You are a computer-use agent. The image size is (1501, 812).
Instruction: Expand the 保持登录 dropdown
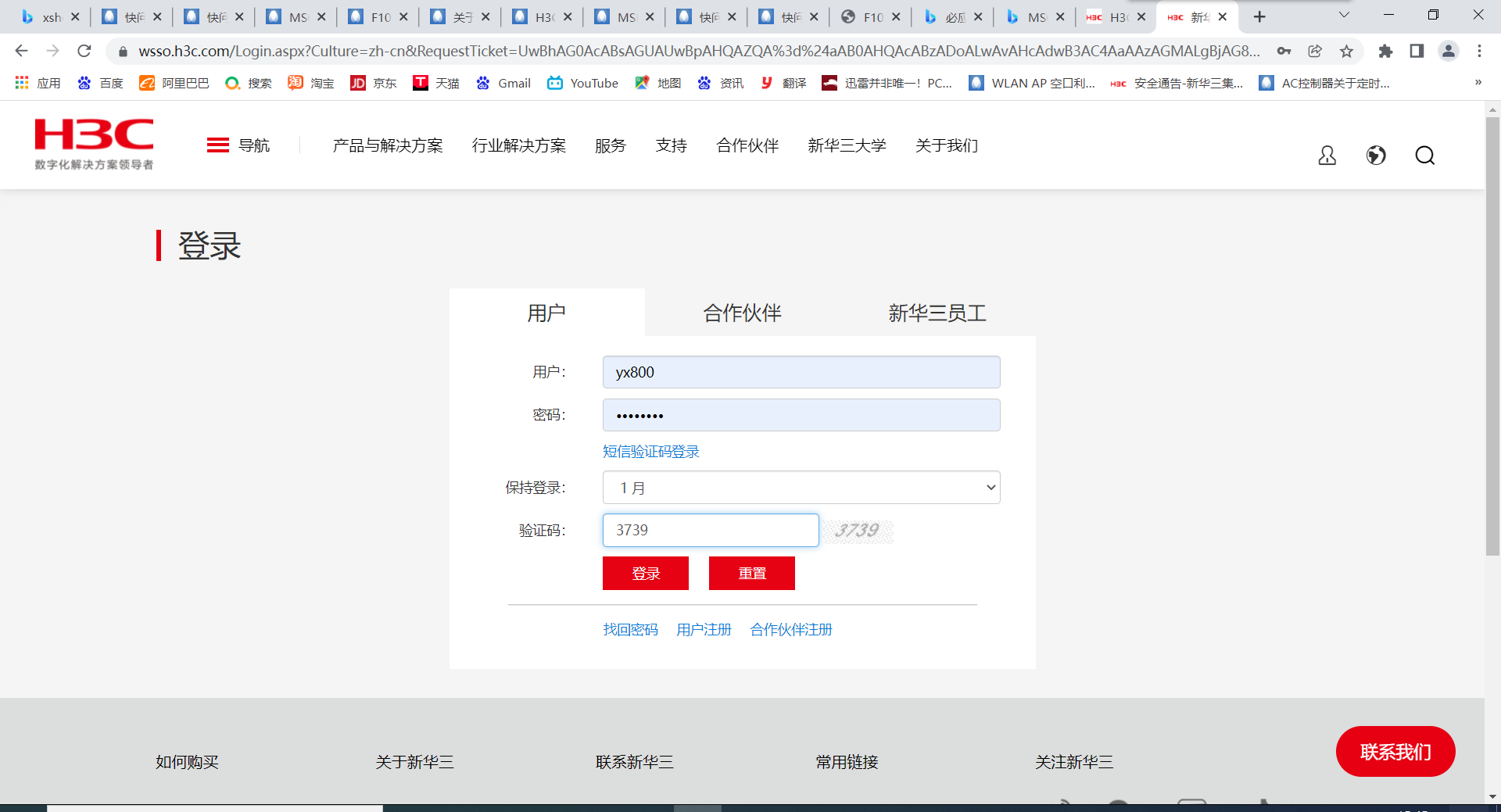click(x=801, y=488)
